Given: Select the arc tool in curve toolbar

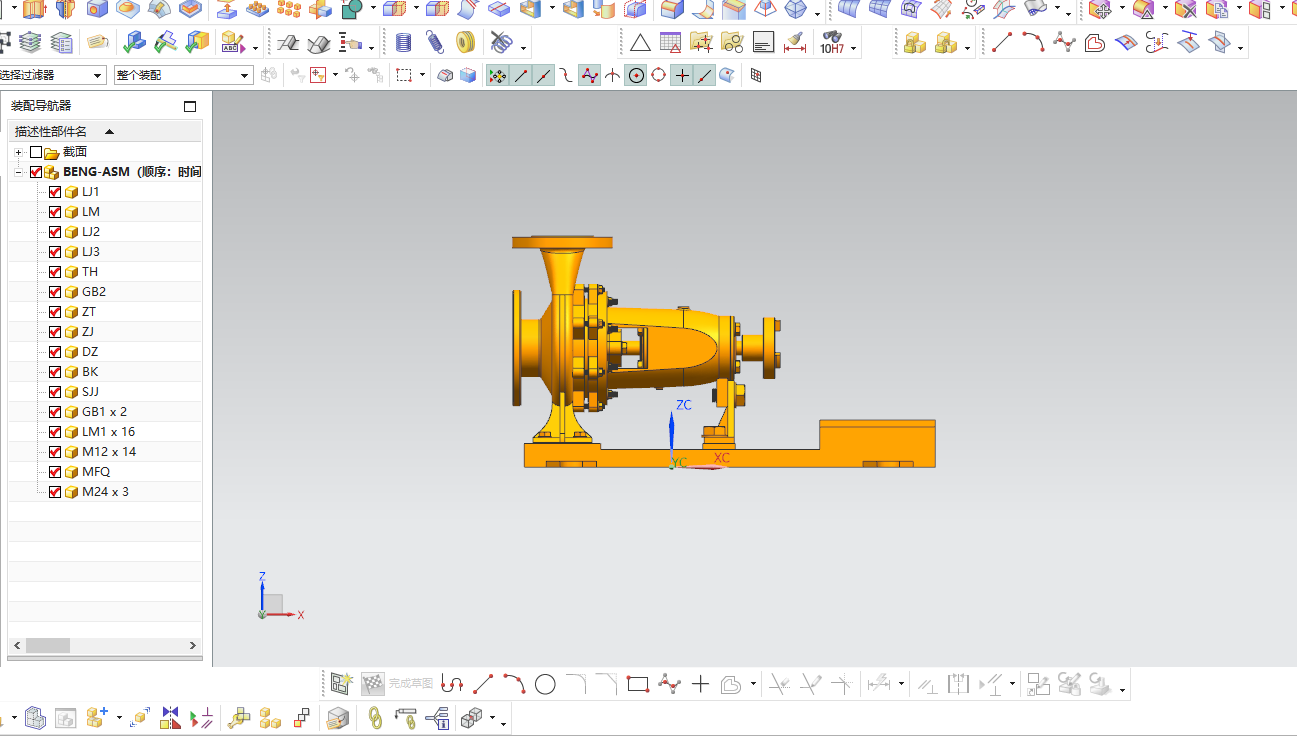Looking at the screenshot, I should pyautogui.click(x=1033, y=43).
